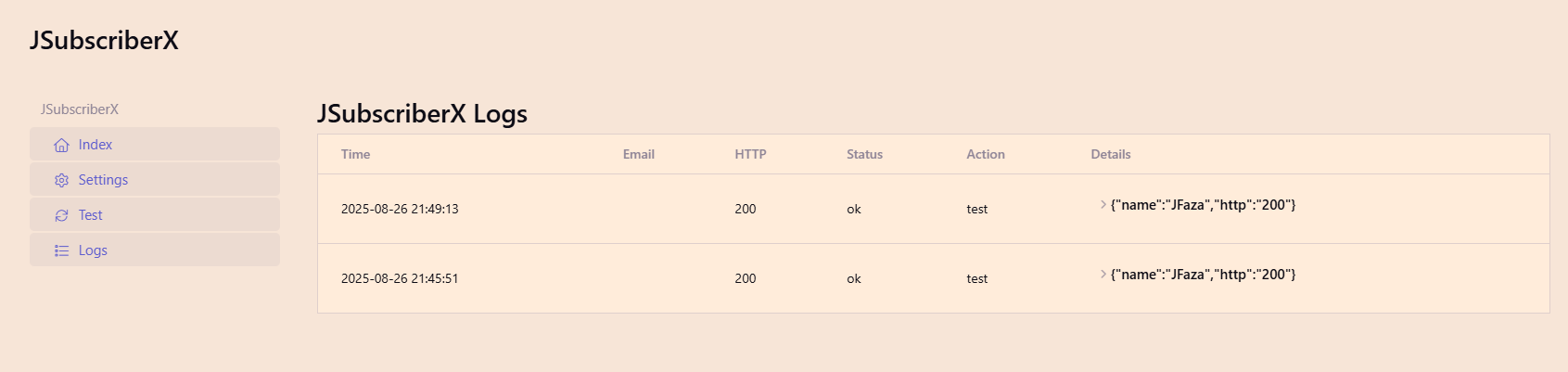Click the Details column header

(x=1111, y=155)
